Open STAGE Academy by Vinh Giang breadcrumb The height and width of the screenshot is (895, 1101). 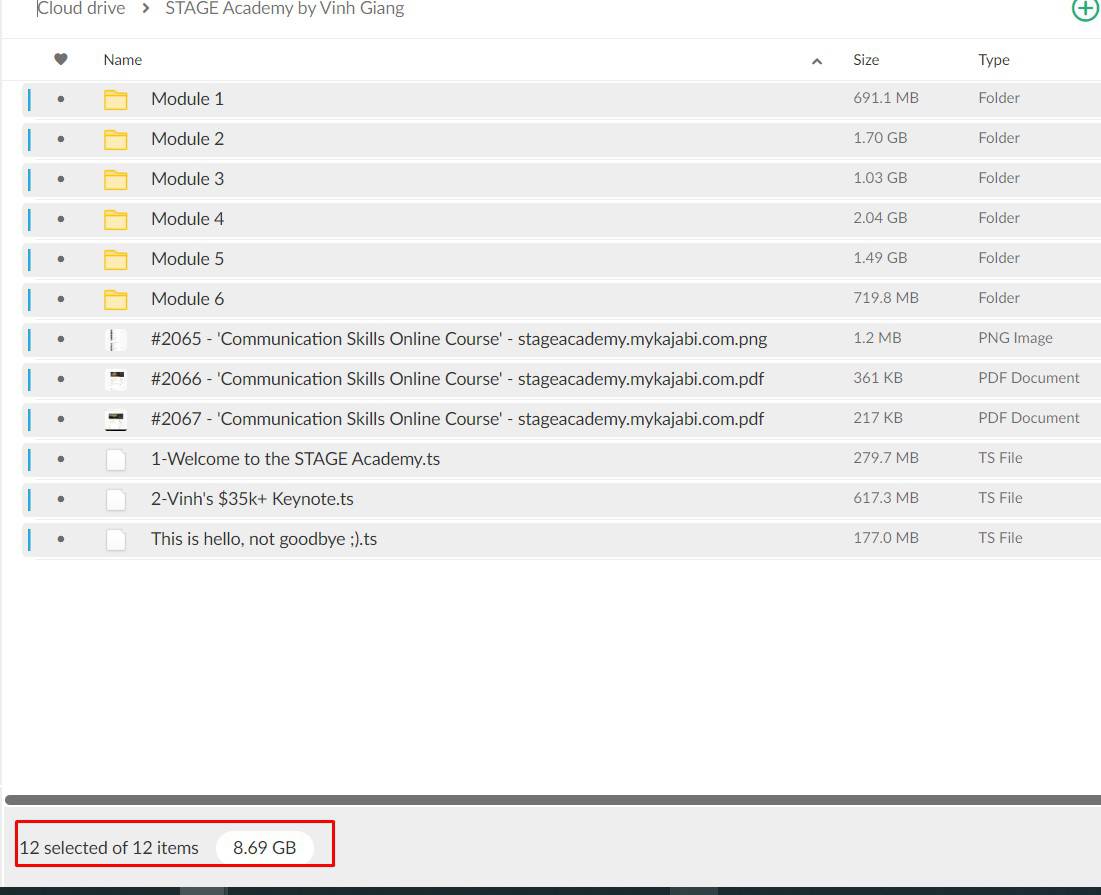[x=284, y=9]
